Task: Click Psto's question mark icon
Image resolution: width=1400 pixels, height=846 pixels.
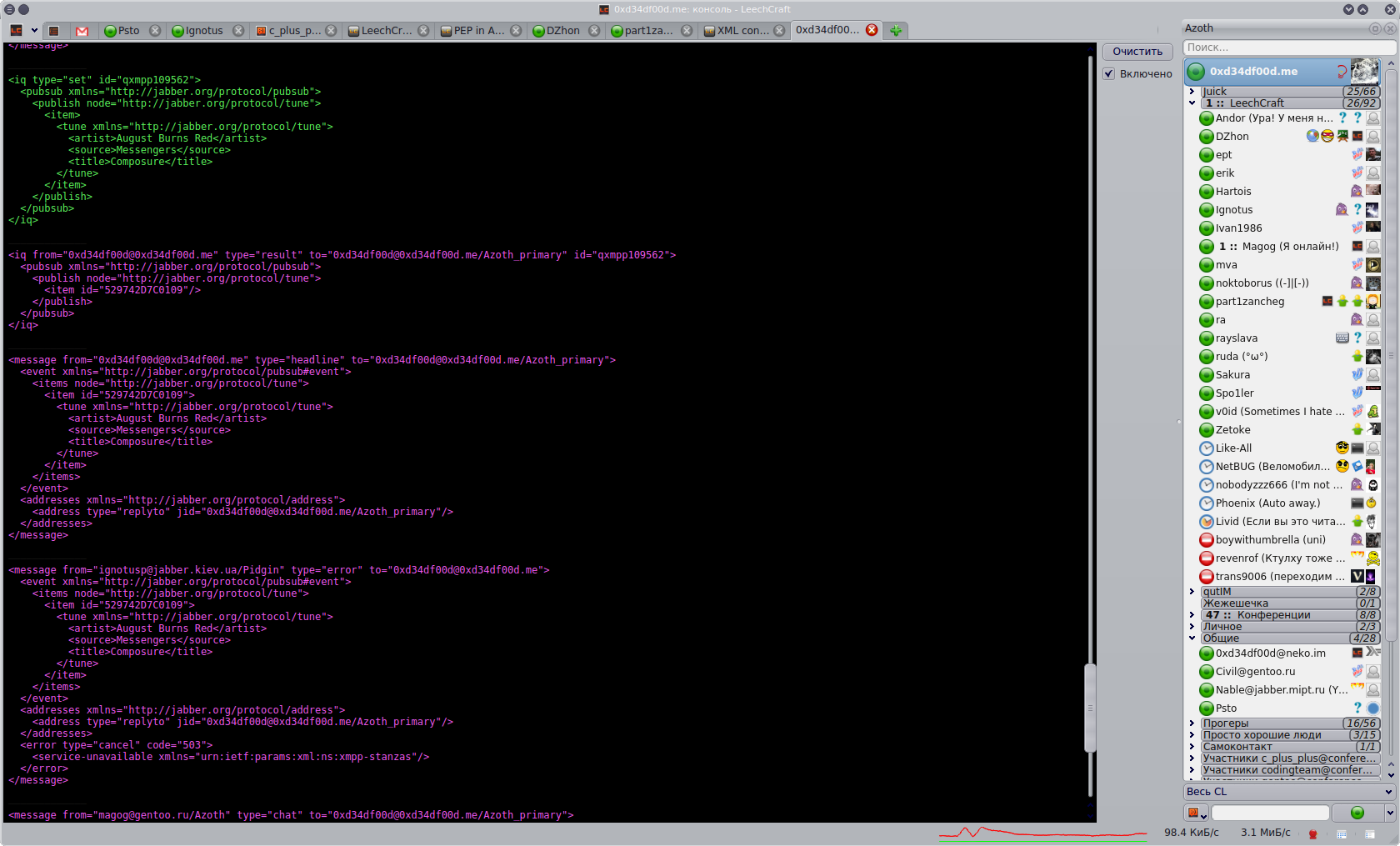Action: (x=1357, y=708)
